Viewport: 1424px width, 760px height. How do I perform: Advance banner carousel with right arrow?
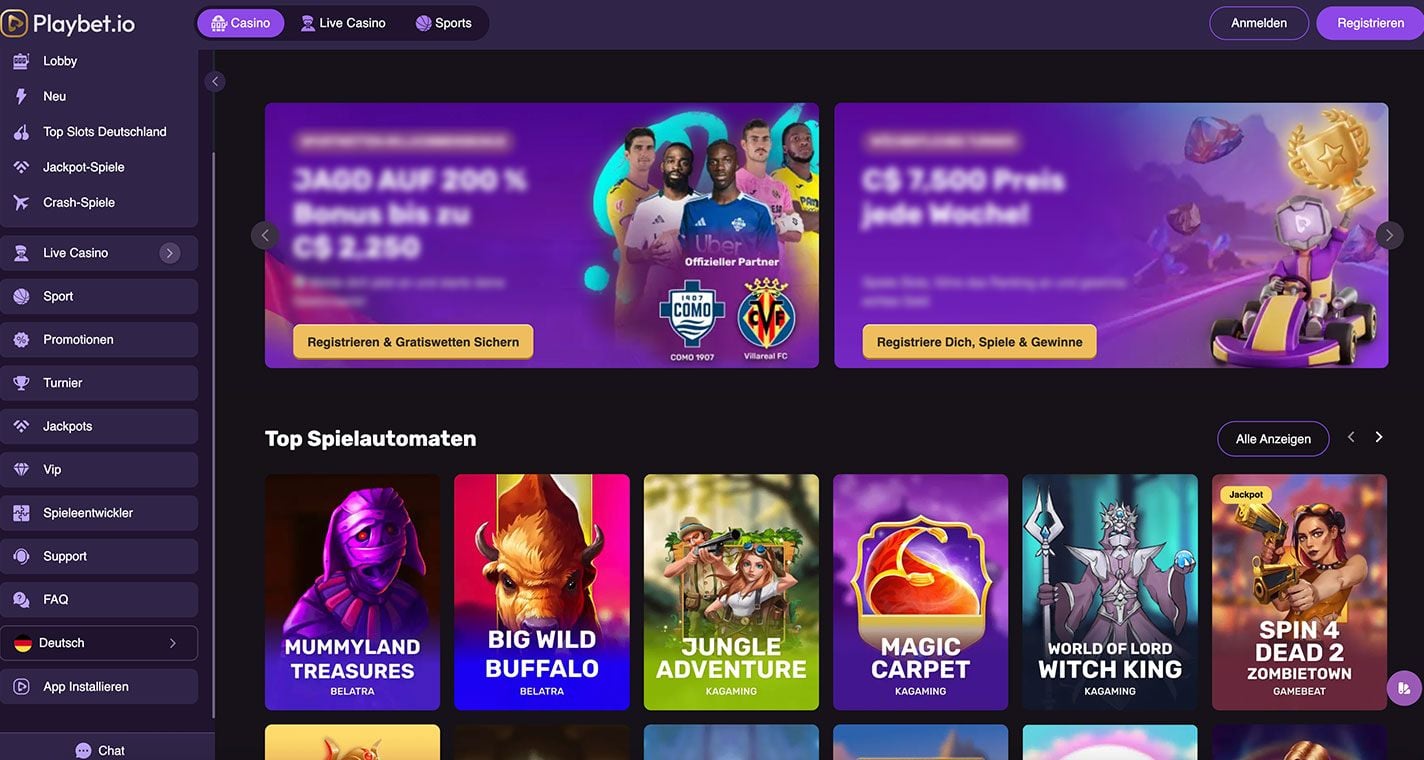pos(1389,235)
